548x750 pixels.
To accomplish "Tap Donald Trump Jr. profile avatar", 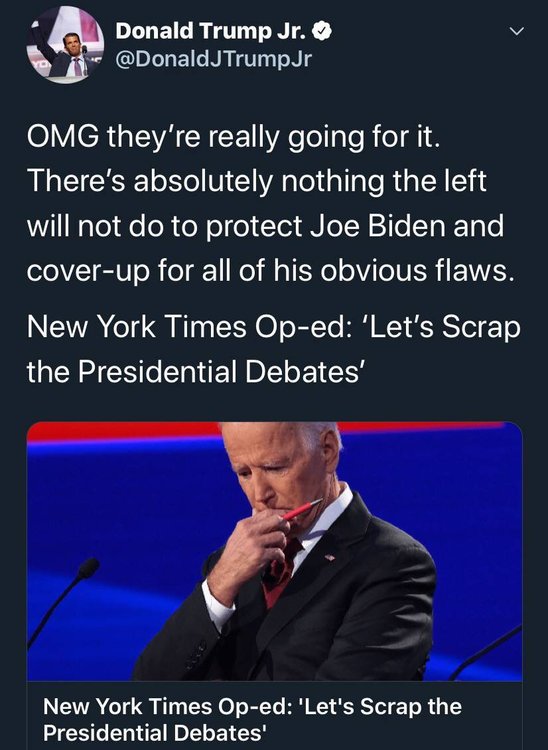I will point(66,45).
